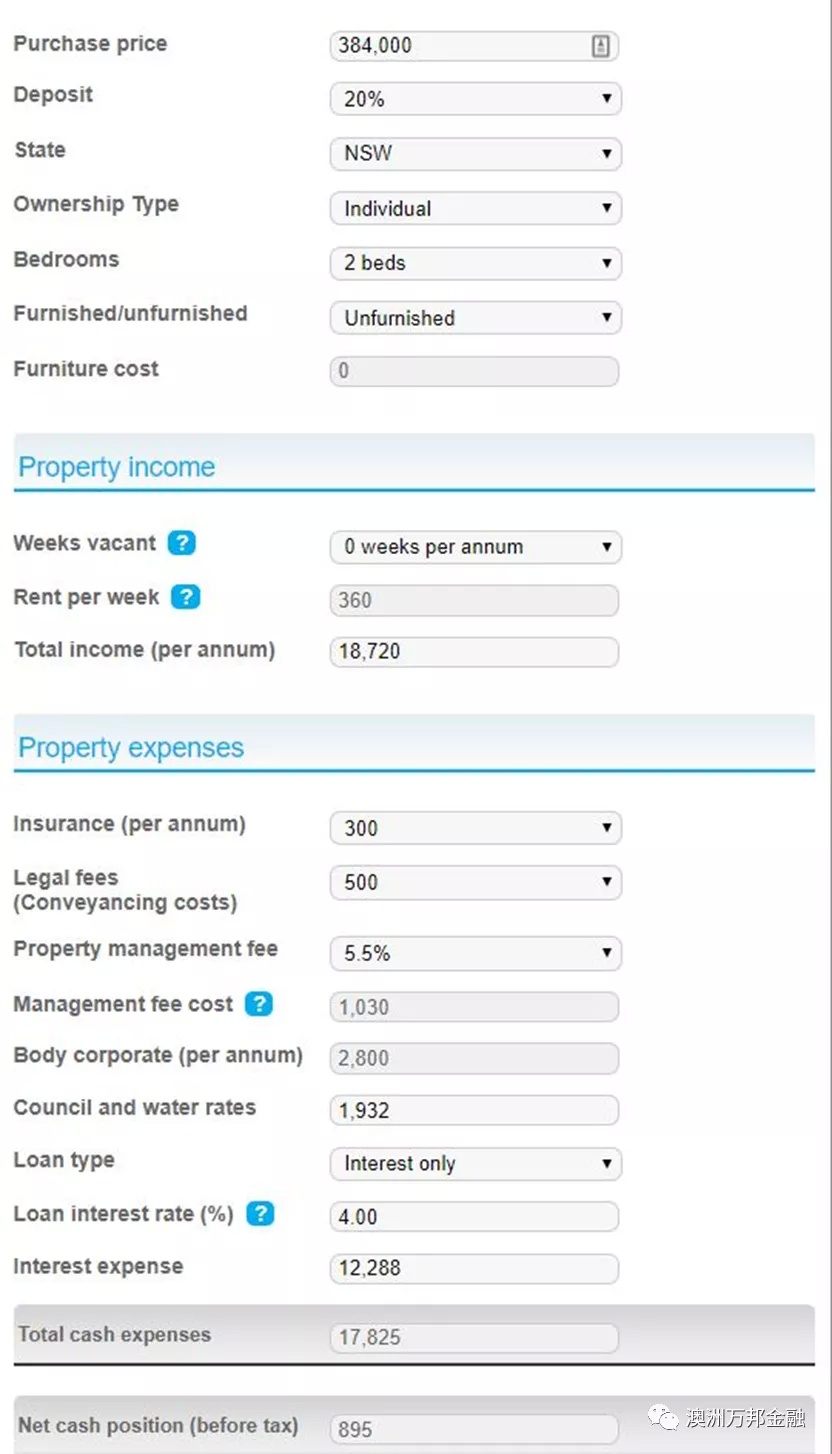Open the Property management fee dropdown
This screenshot has width=832, height=1454.
(476, 954)
